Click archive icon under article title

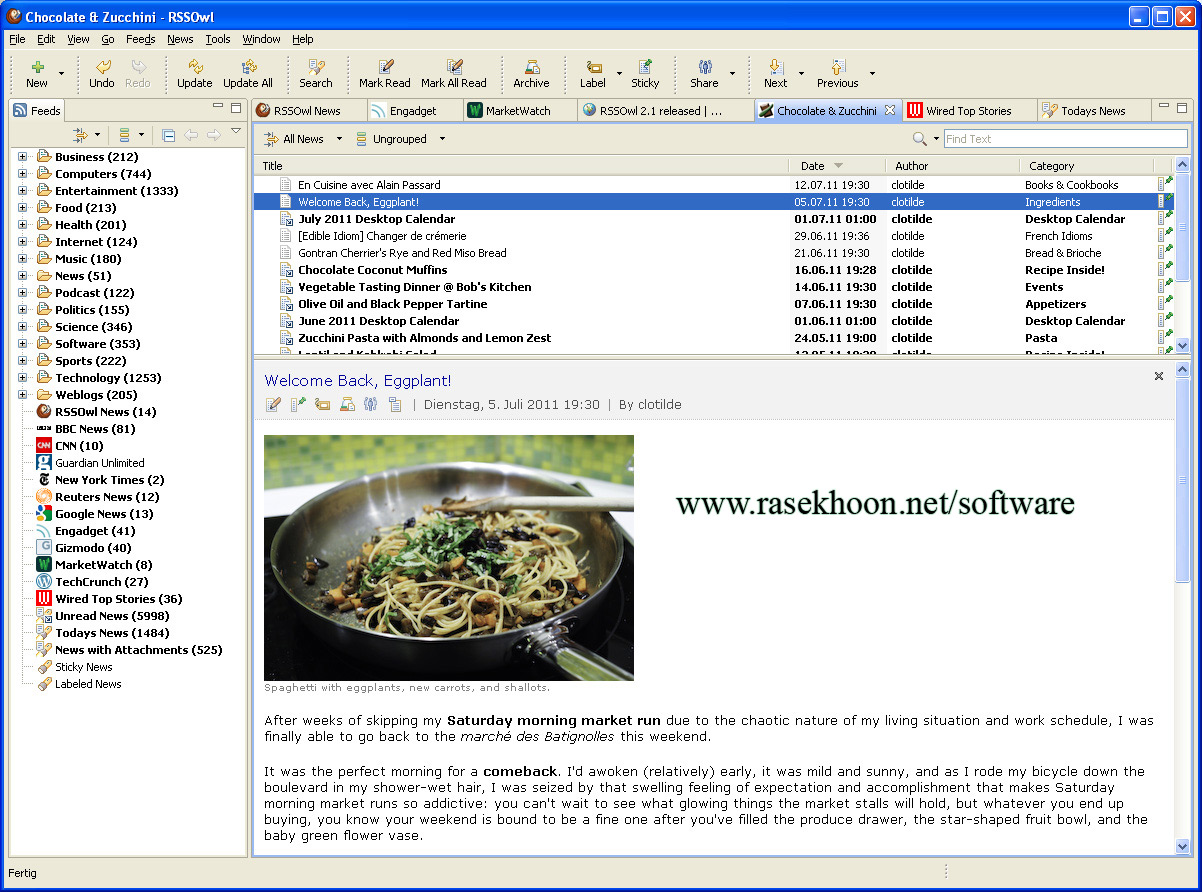pyautogui.click(x=347, y=405)
